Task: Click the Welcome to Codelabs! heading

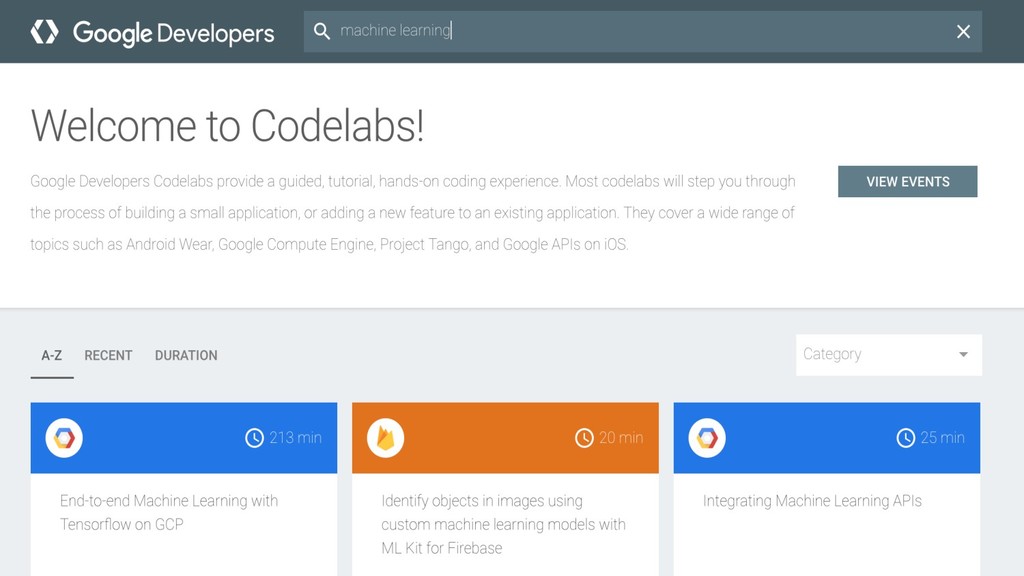Action: click(227, 125)
